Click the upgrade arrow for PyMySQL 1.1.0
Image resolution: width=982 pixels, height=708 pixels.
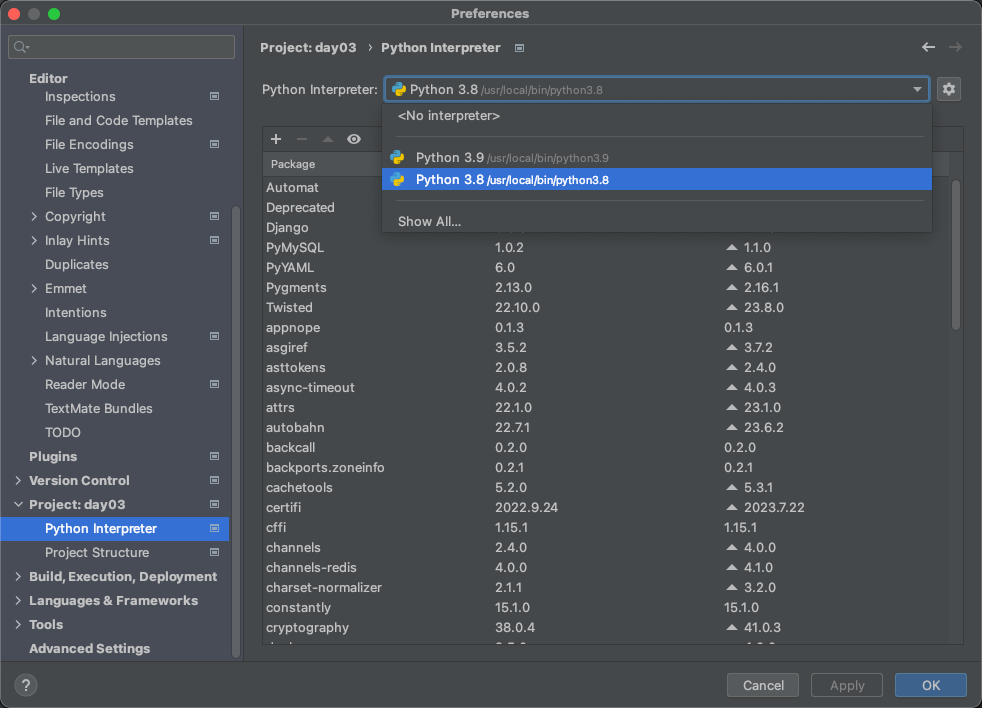click(x=731, y=247)
